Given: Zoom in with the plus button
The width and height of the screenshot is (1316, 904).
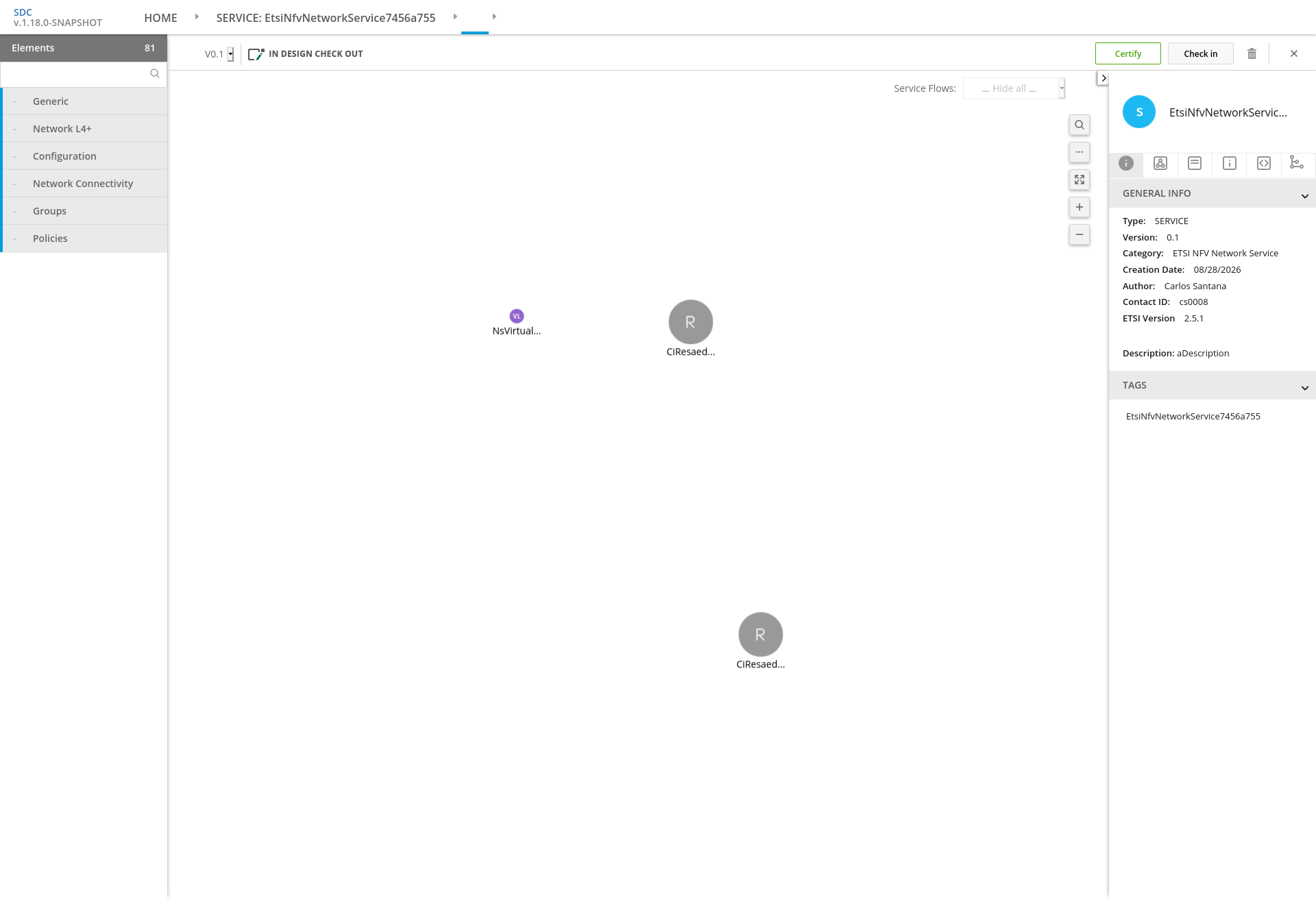Looking at the screenshot, I should pyautogui.click(x=1080, y=207).
